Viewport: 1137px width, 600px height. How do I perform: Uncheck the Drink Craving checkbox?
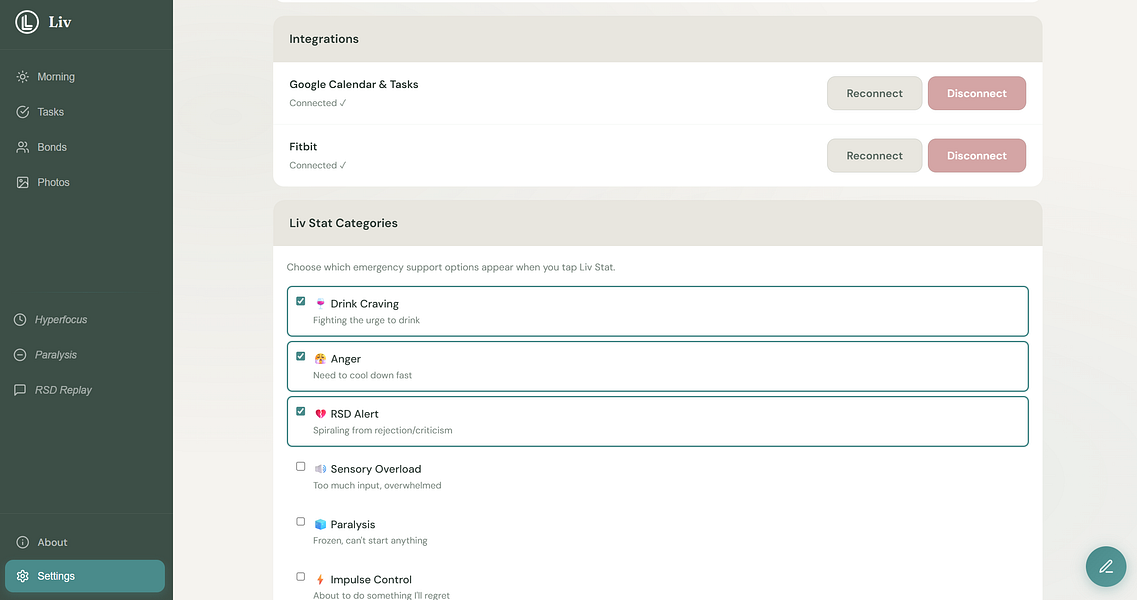(x=301, y=301)
